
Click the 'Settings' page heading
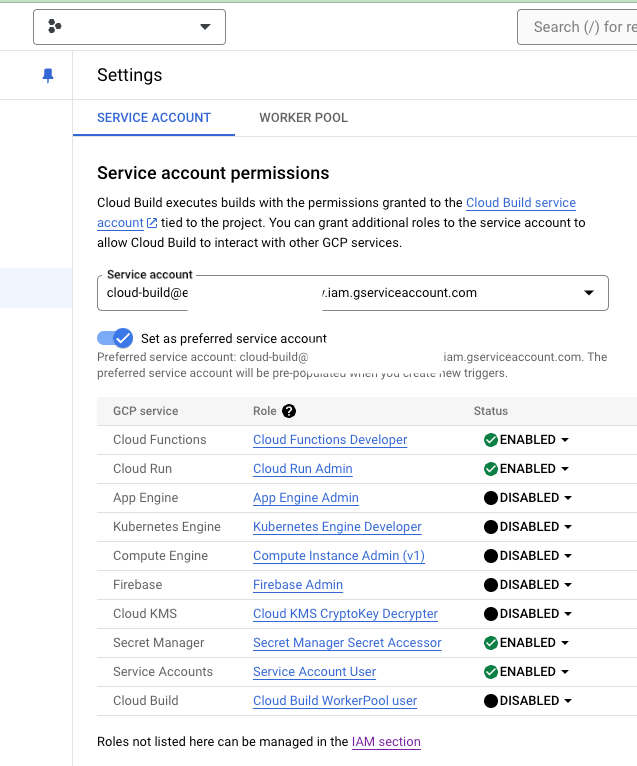pyautogui.click(x=129, y=75)
